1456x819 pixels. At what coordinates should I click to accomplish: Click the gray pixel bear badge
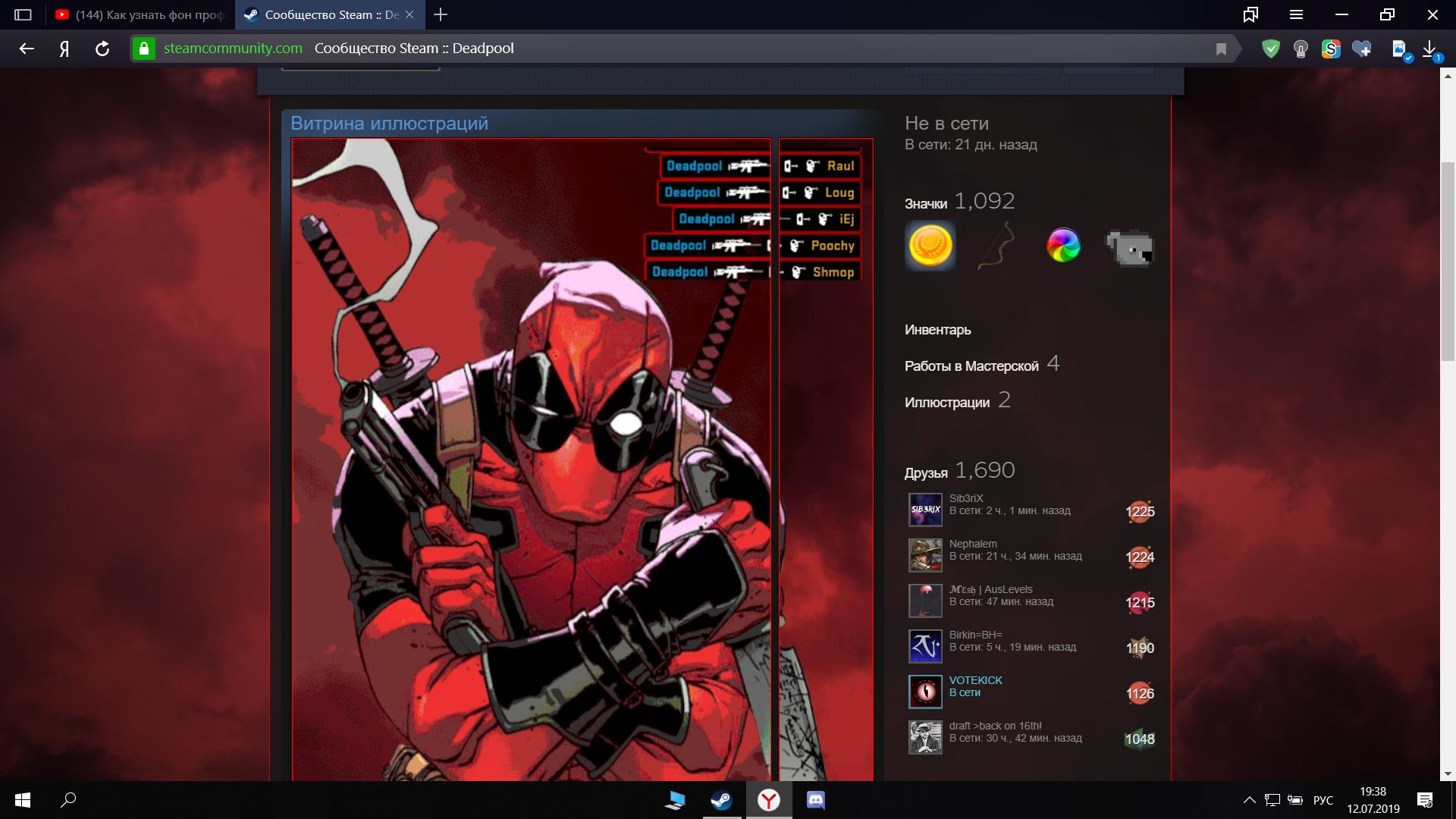[1129, 246]
